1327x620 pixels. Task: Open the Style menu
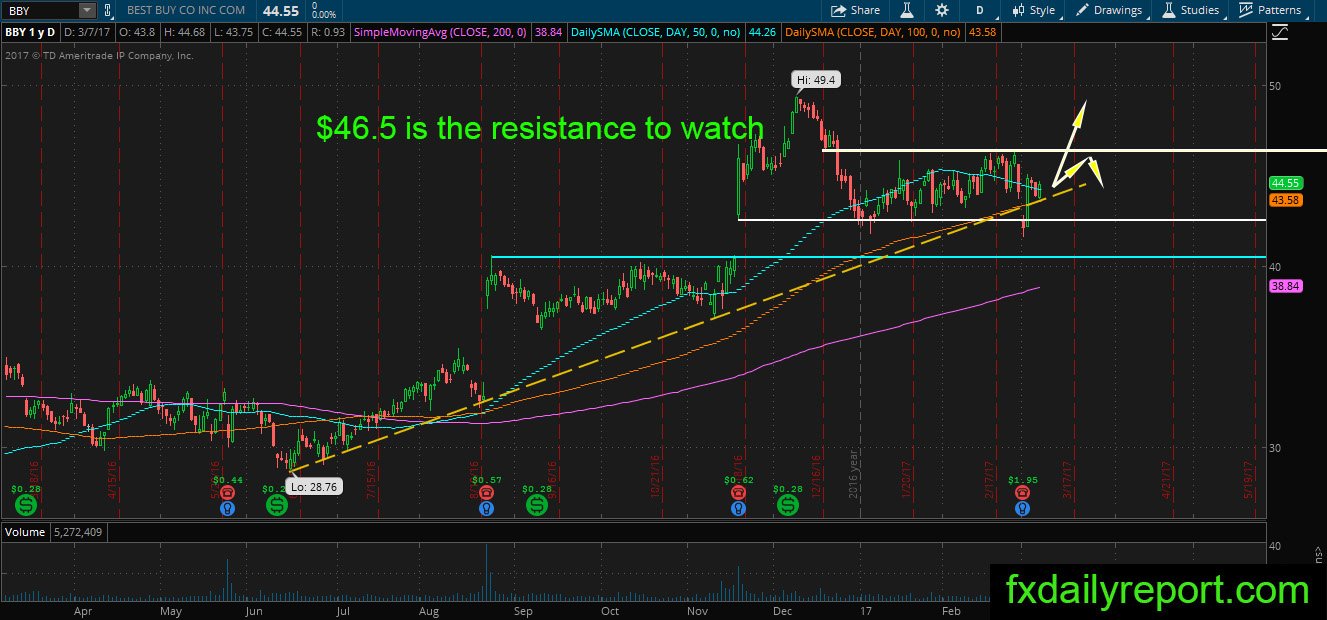point(1033,10)
